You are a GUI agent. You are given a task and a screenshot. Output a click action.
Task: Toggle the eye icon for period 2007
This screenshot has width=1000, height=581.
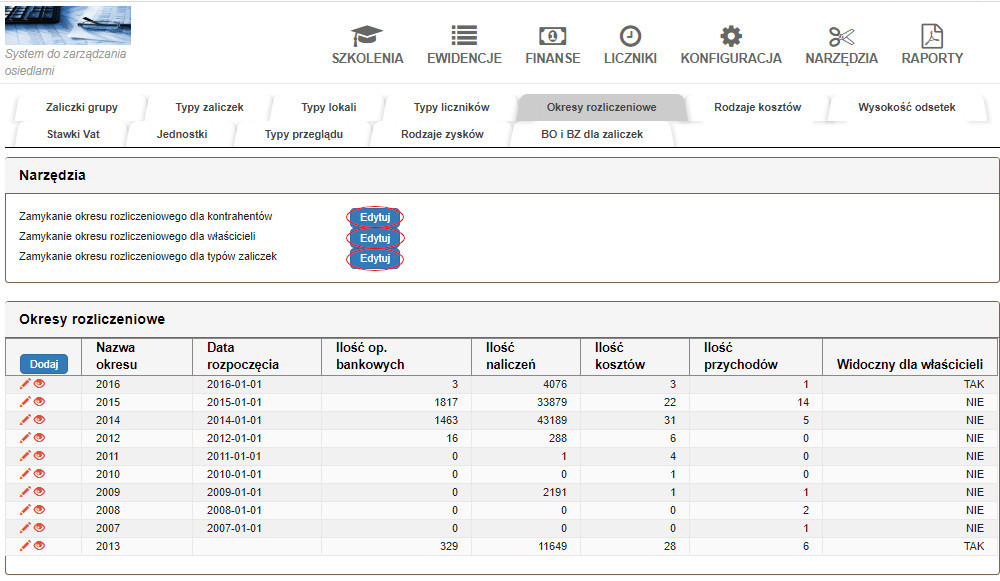tap(40, 527)
